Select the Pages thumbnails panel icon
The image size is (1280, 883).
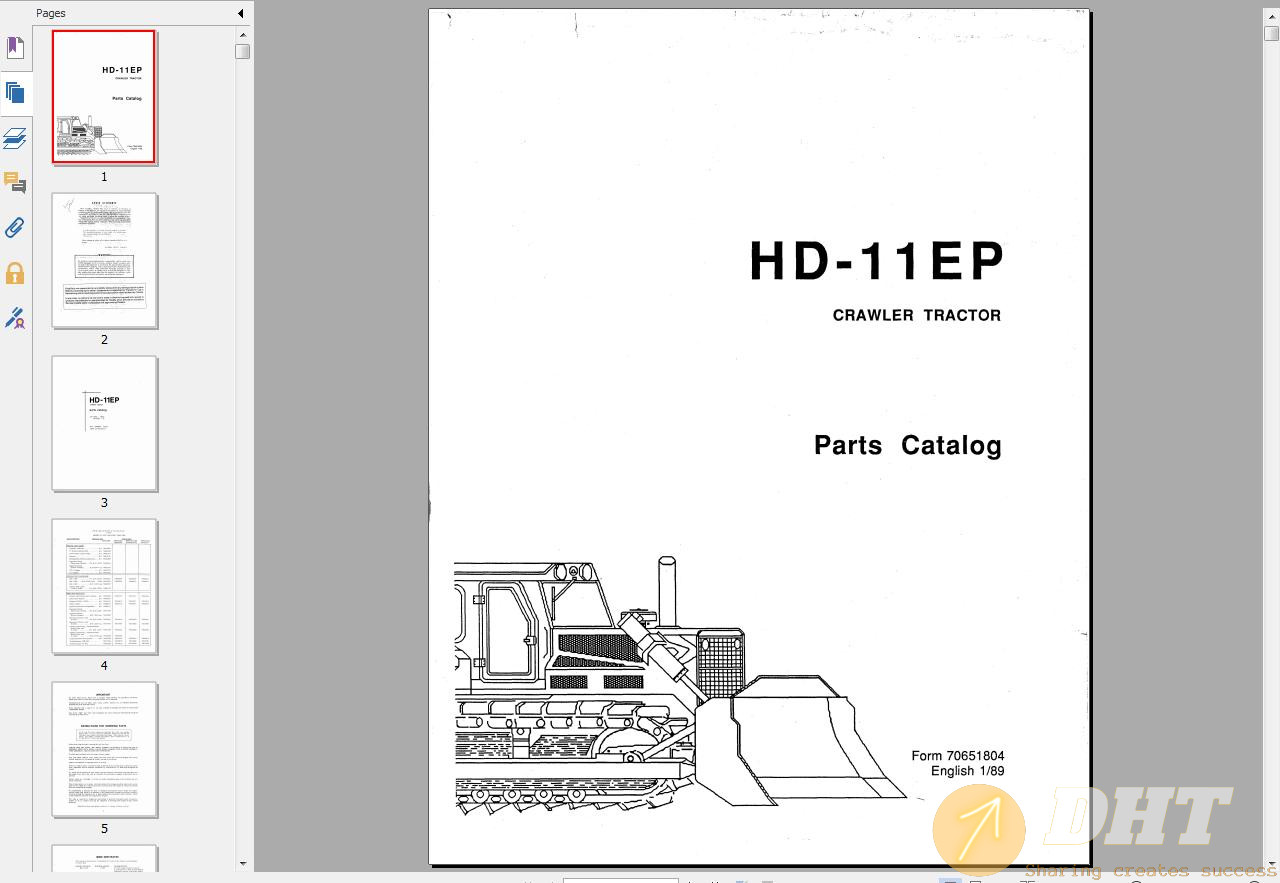(x=15, y=93)
